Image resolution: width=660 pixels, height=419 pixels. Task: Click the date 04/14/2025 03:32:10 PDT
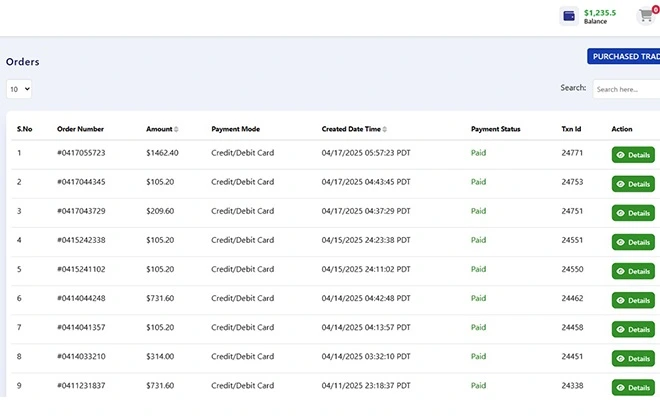[366, 356]
